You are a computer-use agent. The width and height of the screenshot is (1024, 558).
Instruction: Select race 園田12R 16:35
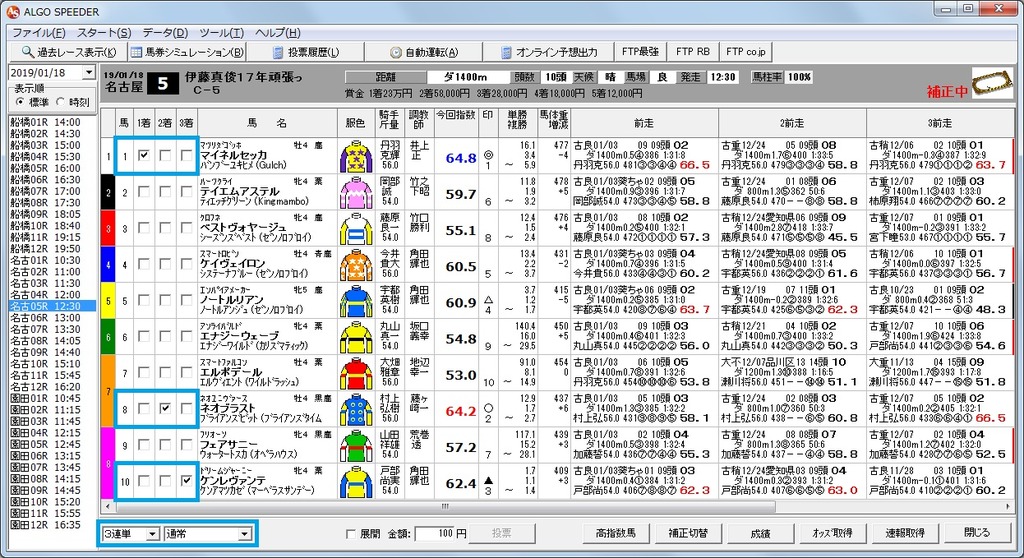[x=46, y=525]
